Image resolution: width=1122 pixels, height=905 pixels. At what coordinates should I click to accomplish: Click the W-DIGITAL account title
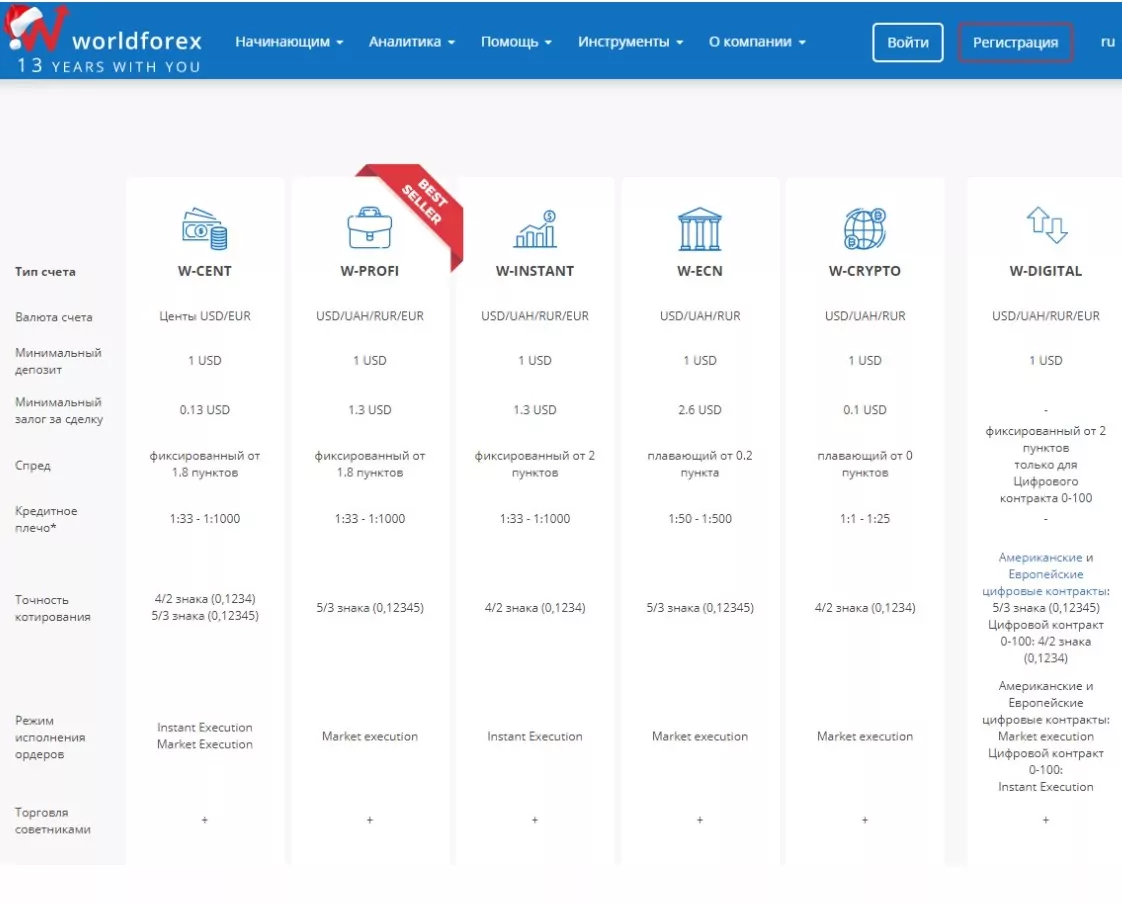[x=1045, y=271]
